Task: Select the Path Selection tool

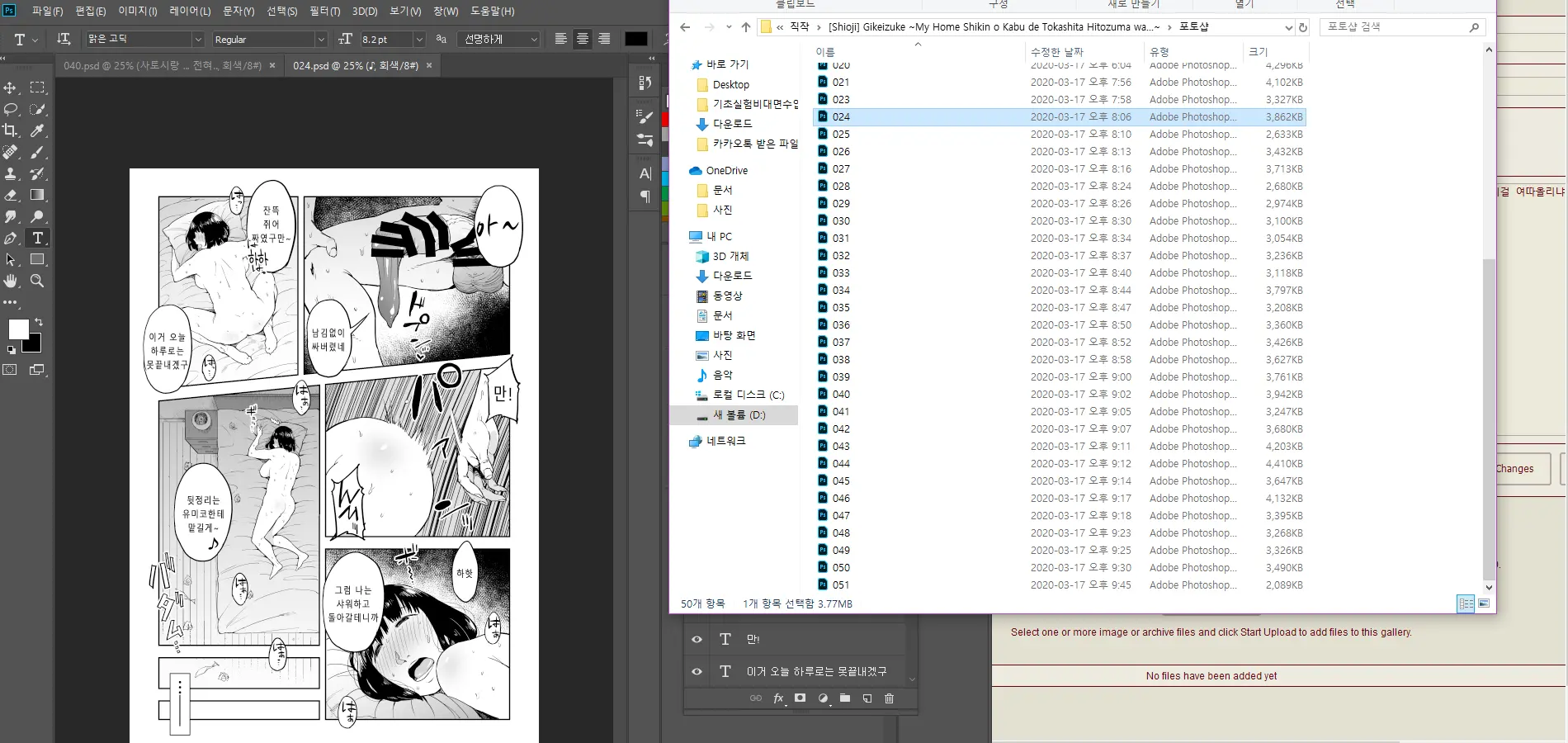Action: pyautogui.click(x=11, y=259)
